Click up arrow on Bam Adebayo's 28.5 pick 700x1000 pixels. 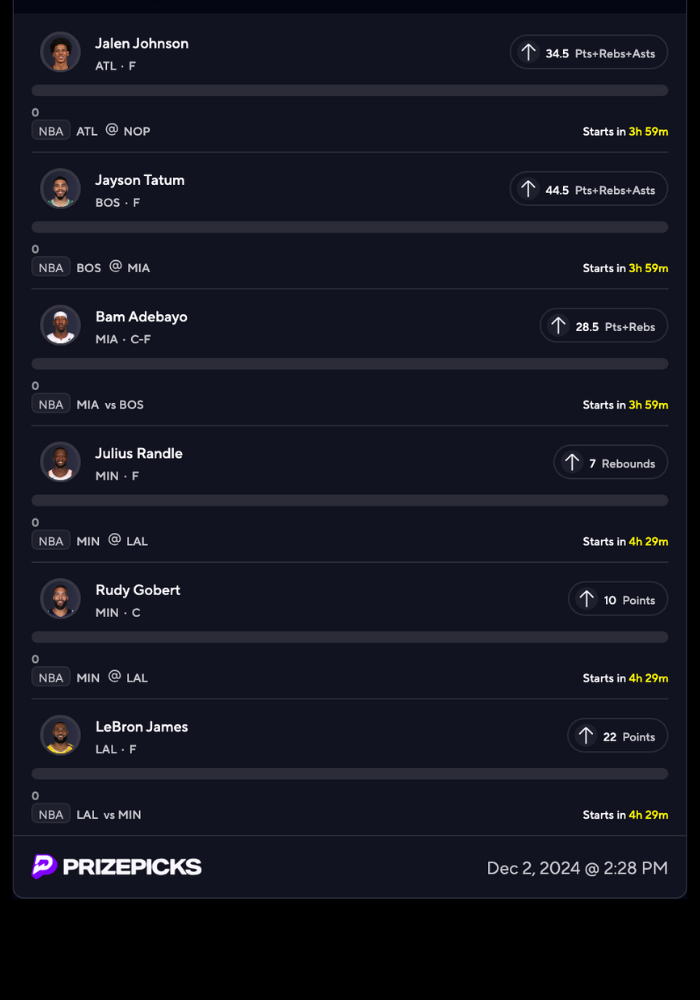(558, 326)
